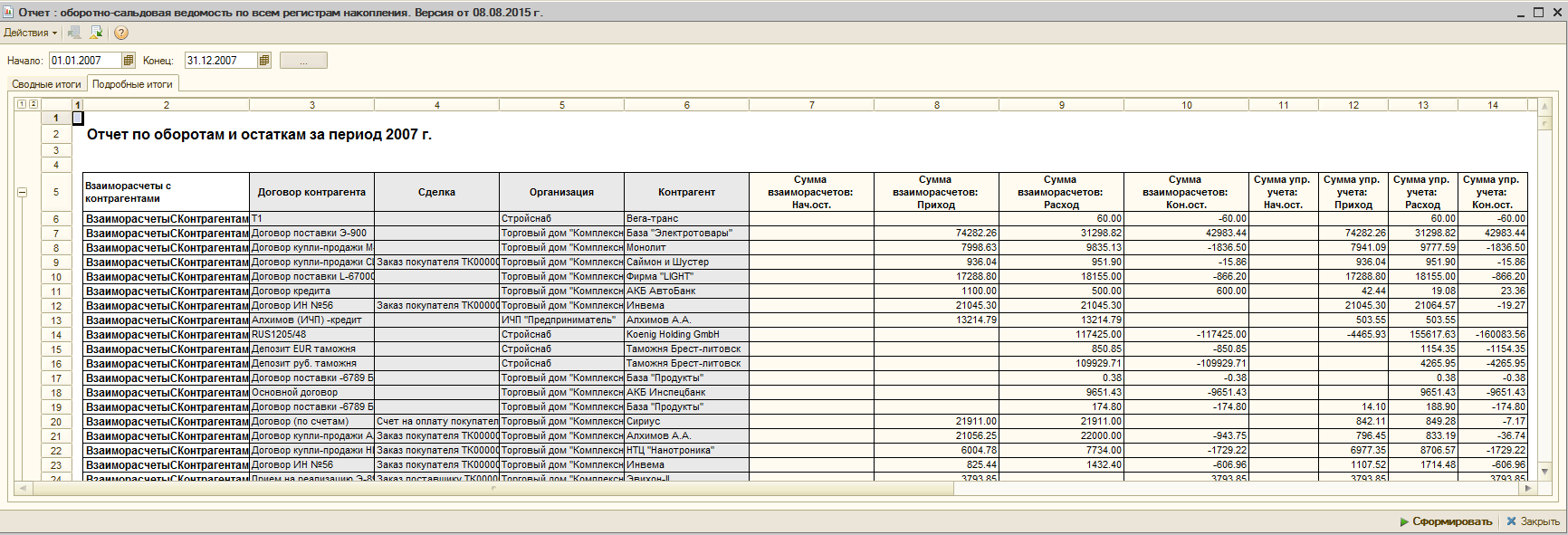Click the 'Фирма "LIGHT"' cell
This screenshot has width=1568, height=535.
pyautogui.click(x=686, y=277)
